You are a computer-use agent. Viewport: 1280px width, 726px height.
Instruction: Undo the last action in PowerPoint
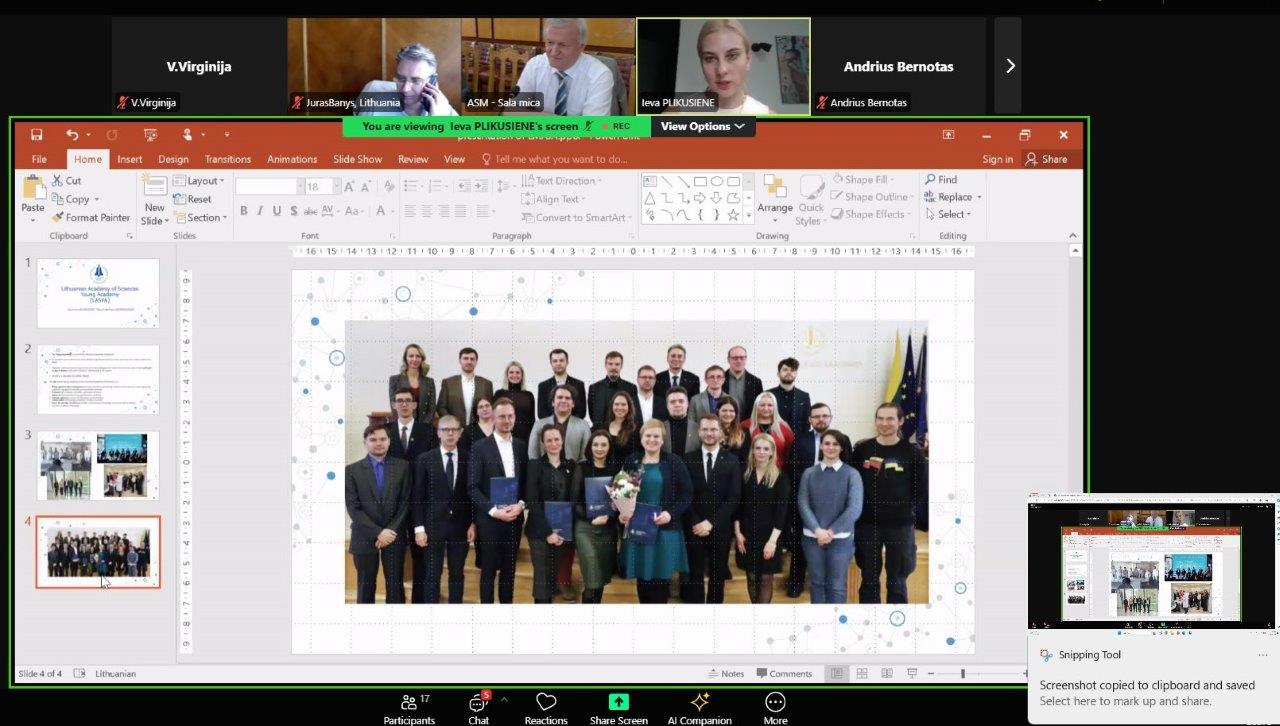coord(71,135)
